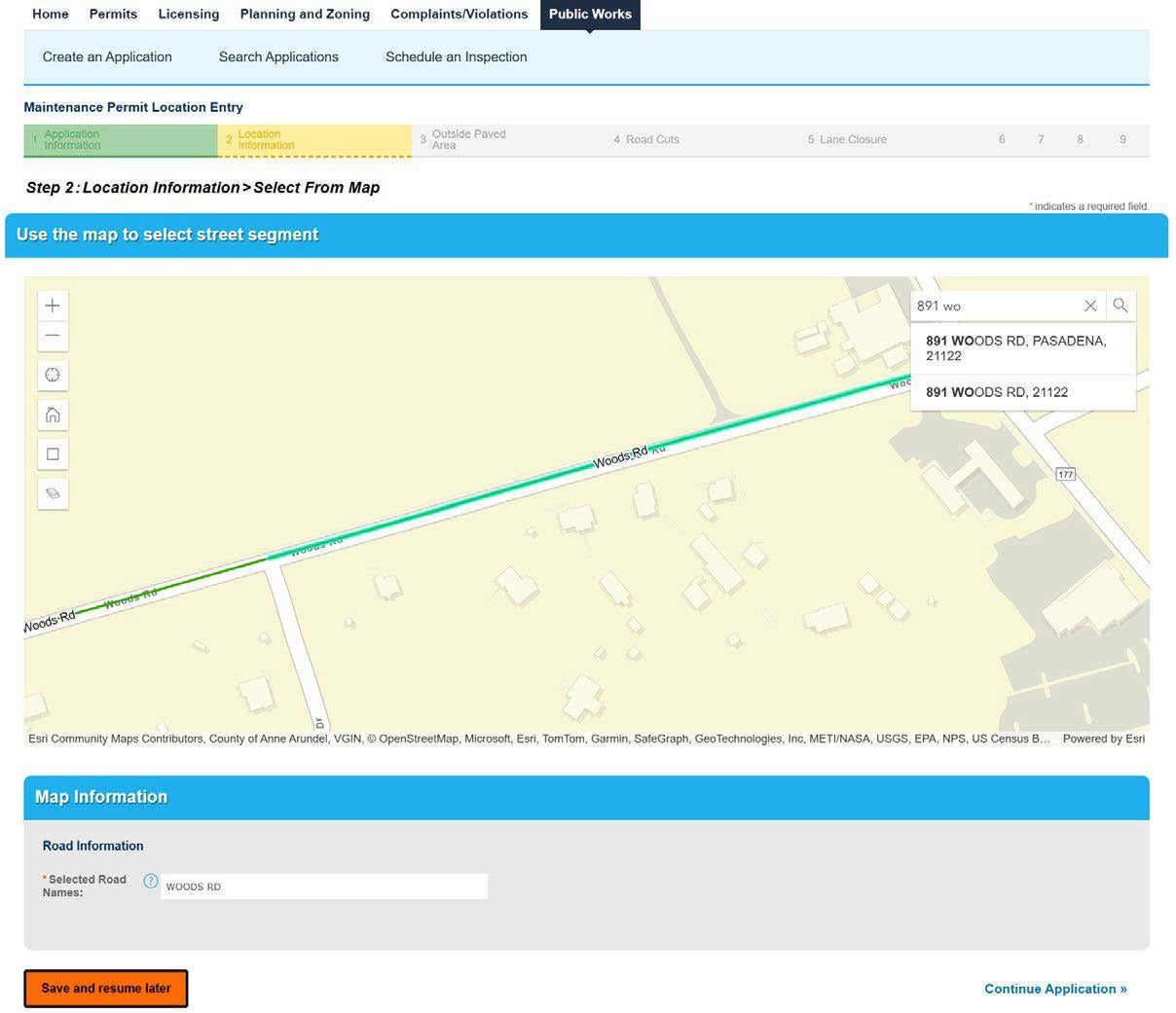Select the map zoom out tool
1176x1013 pixels.
pos(52,335)
